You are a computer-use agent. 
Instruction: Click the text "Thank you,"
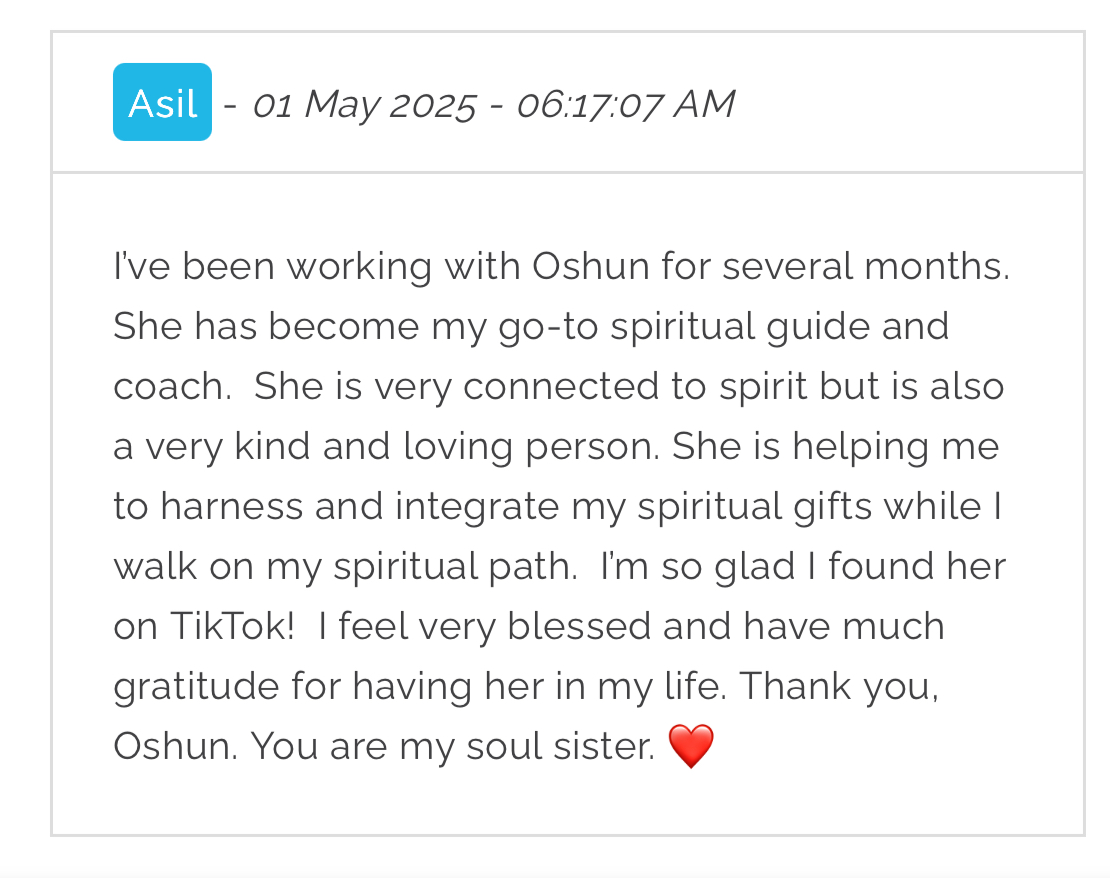coord(839,687)
